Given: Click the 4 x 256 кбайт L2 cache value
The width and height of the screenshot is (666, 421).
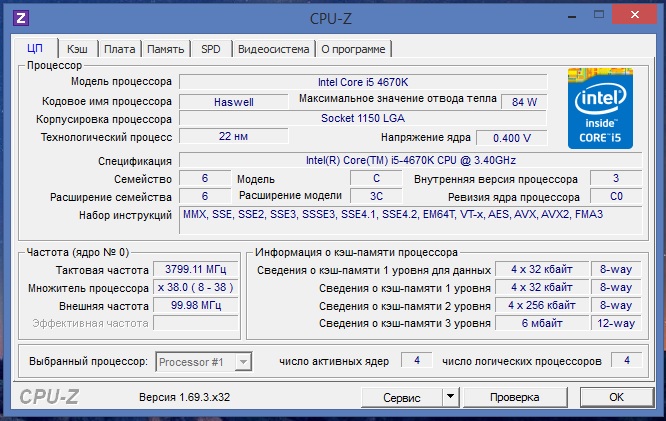Looking at the screenshot, I should 542,305.
